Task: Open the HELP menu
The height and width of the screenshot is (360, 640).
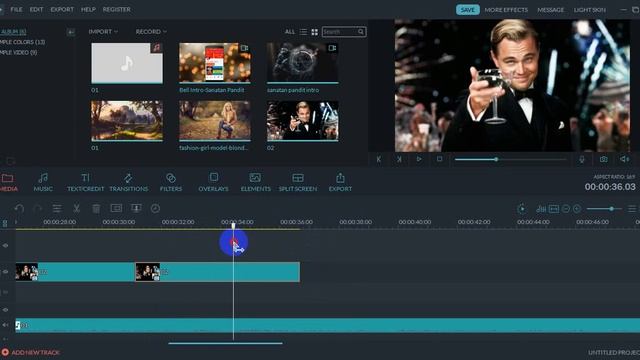Action: [x=88, y=9]
